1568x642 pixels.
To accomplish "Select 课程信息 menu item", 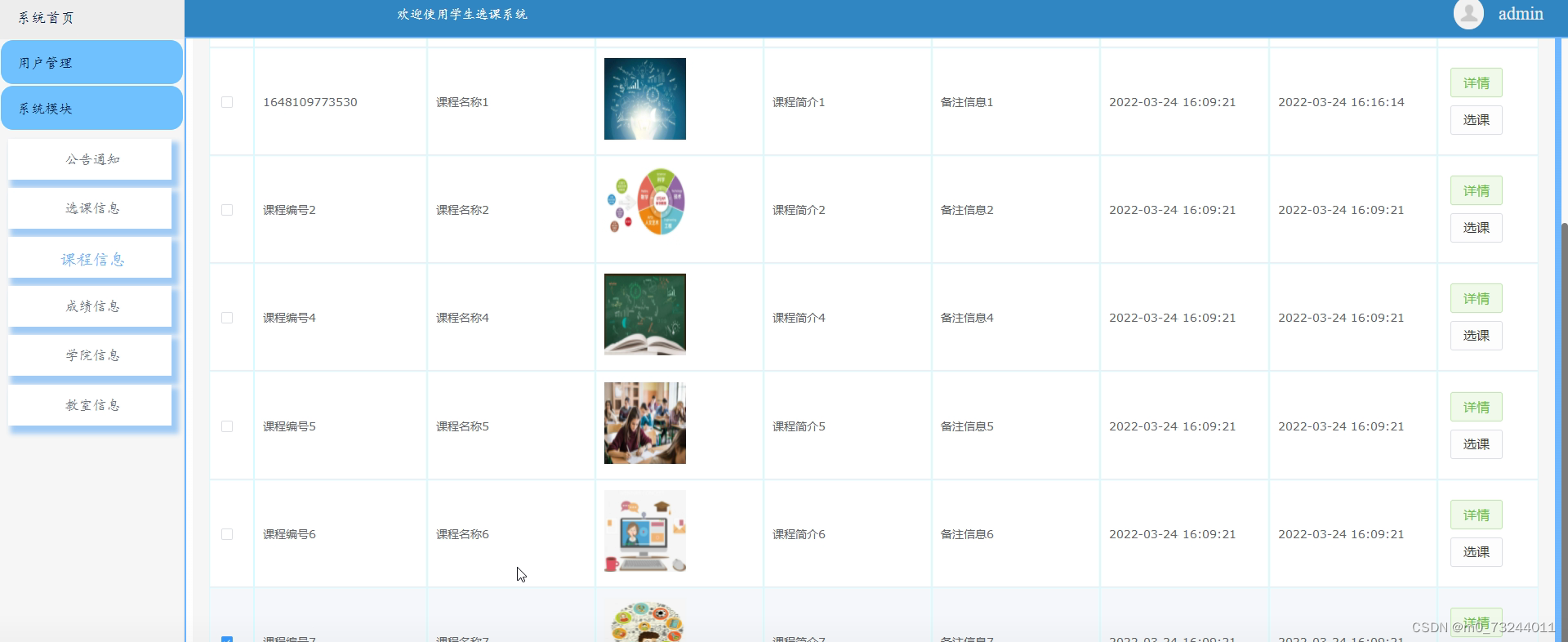I will (90, 259).
